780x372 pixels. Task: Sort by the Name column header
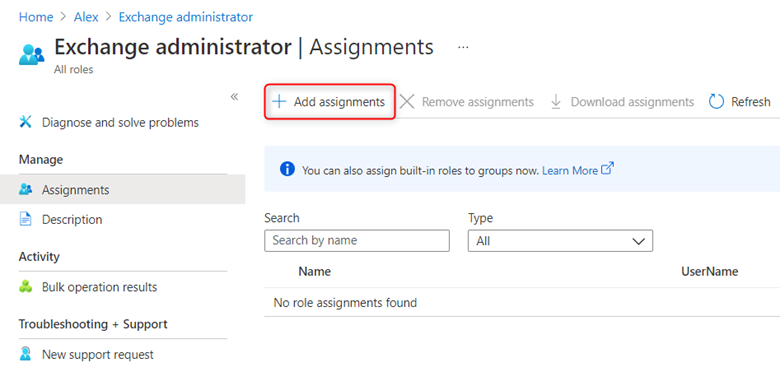[314, 272]
